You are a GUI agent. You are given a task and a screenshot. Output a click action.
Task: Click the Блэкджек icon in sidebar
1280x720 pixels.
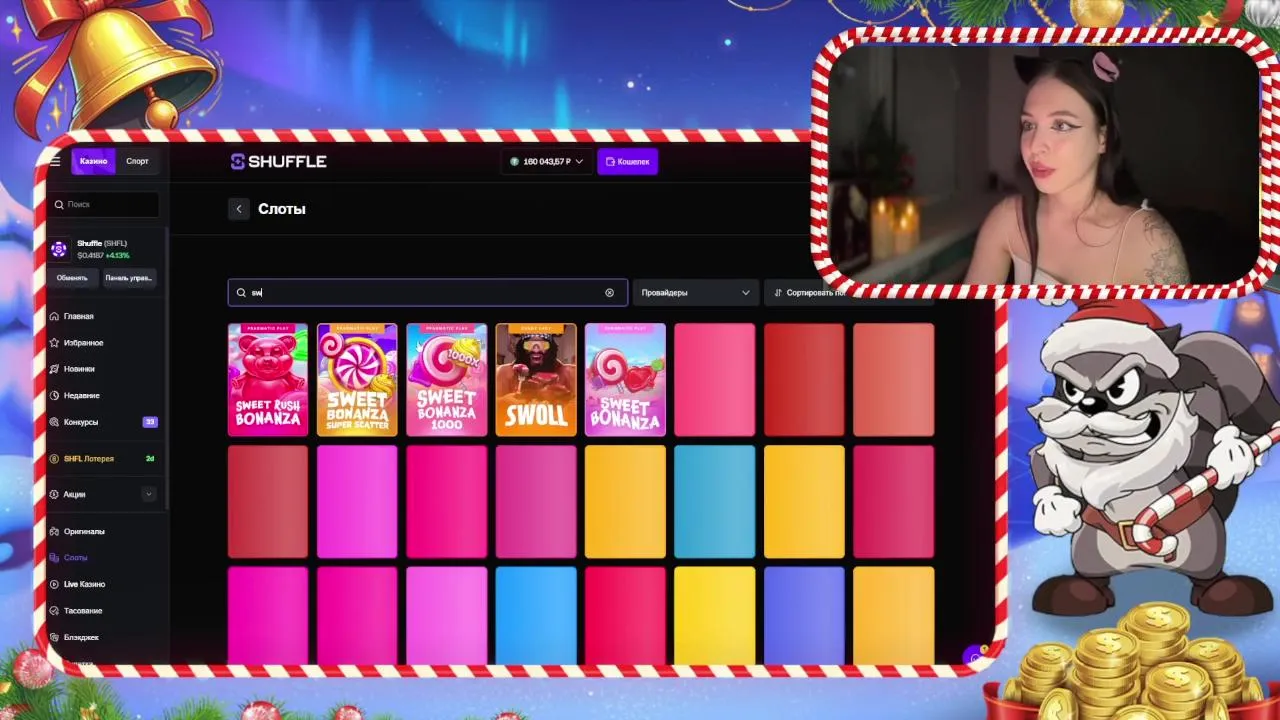click(x=54, y=637)
